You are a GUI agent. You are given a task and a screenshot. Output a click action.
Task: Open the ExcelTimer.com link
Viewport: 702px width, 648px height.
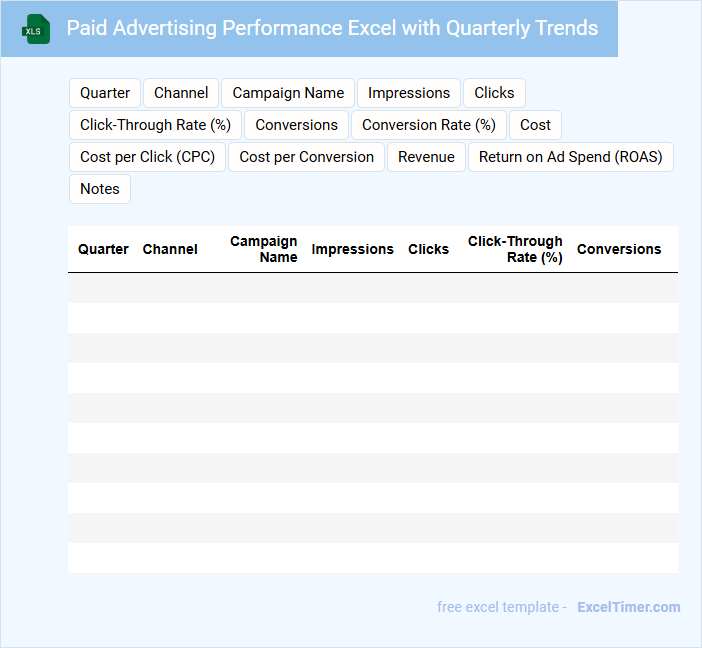(x=629, y=607)
